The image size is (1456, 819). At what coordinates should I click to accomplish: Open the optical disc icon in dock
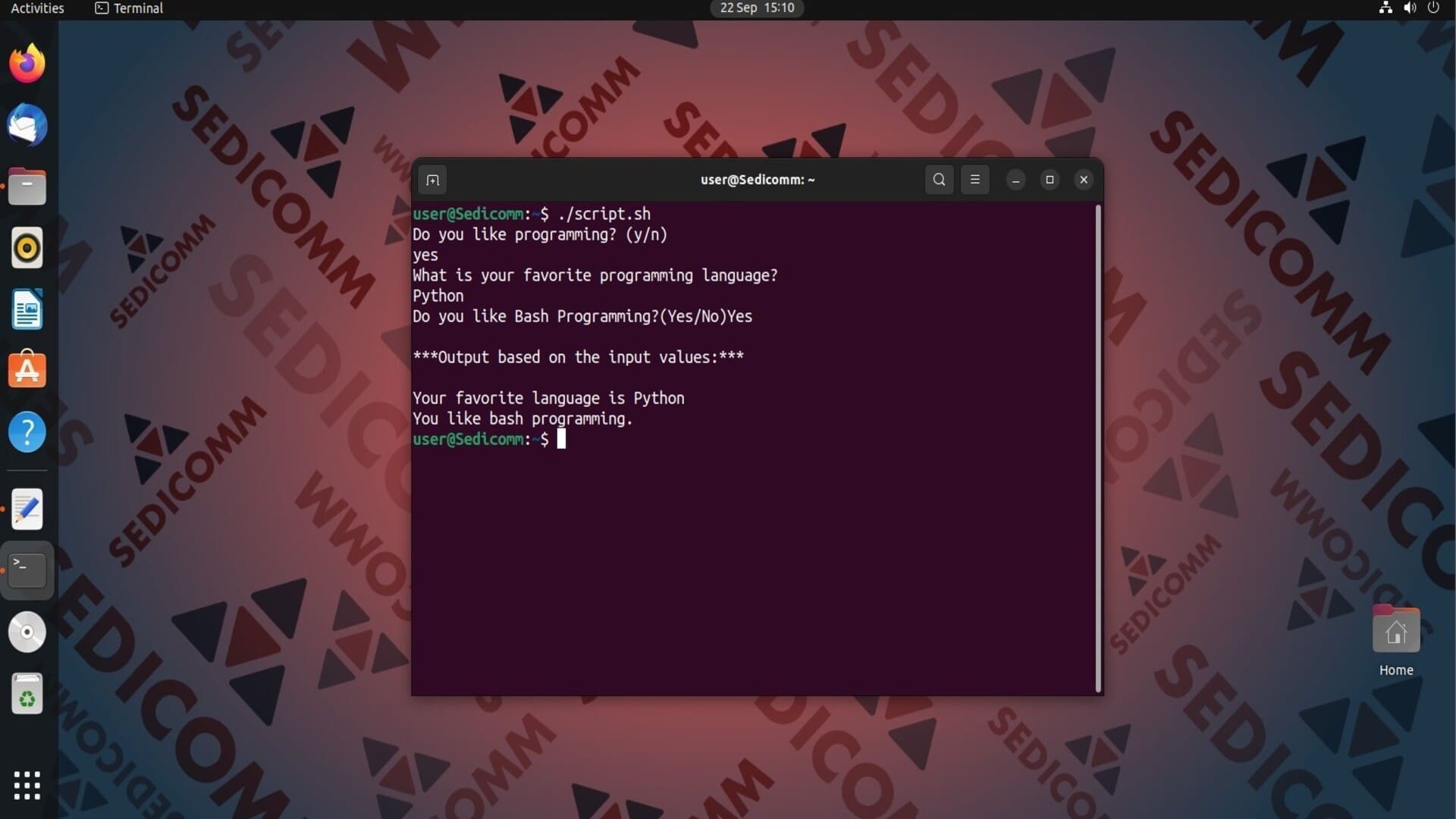click(27, 632)
